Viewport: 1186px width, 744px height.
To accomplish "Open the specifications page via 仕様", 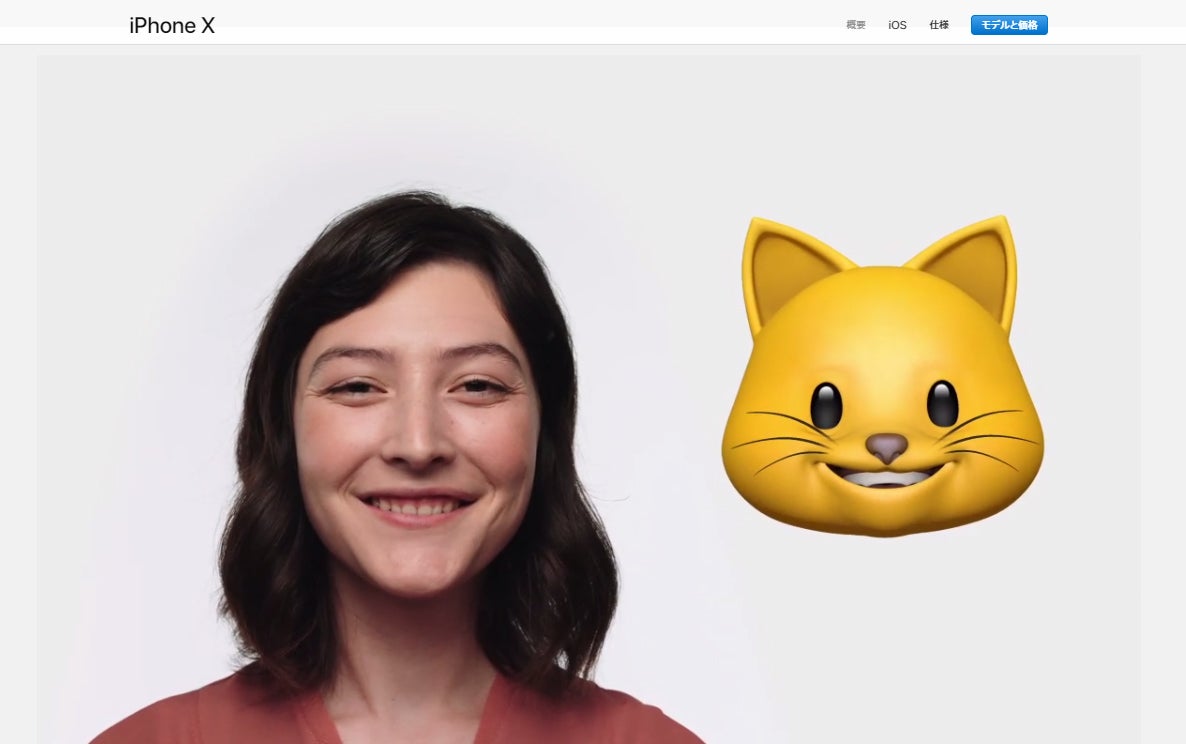I will click(x=940, y=25).
